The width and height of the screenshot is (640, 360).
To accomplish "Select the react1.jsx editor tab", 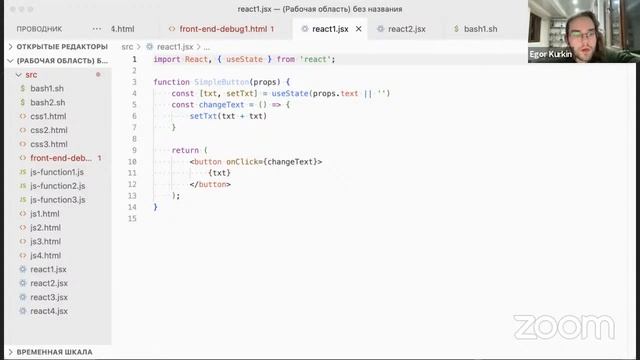I will click(330, 29).
